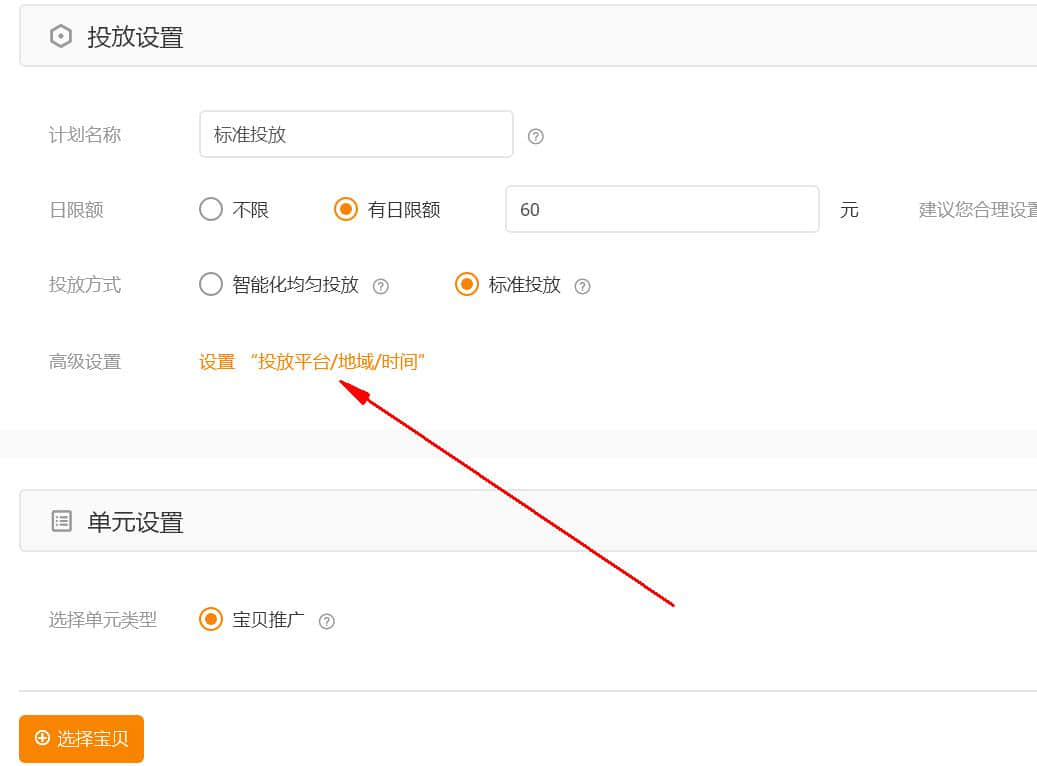Click the plus icon on 选择宝贝 button
Viewport: 1037px width, 766px height.
coord(42,738)
